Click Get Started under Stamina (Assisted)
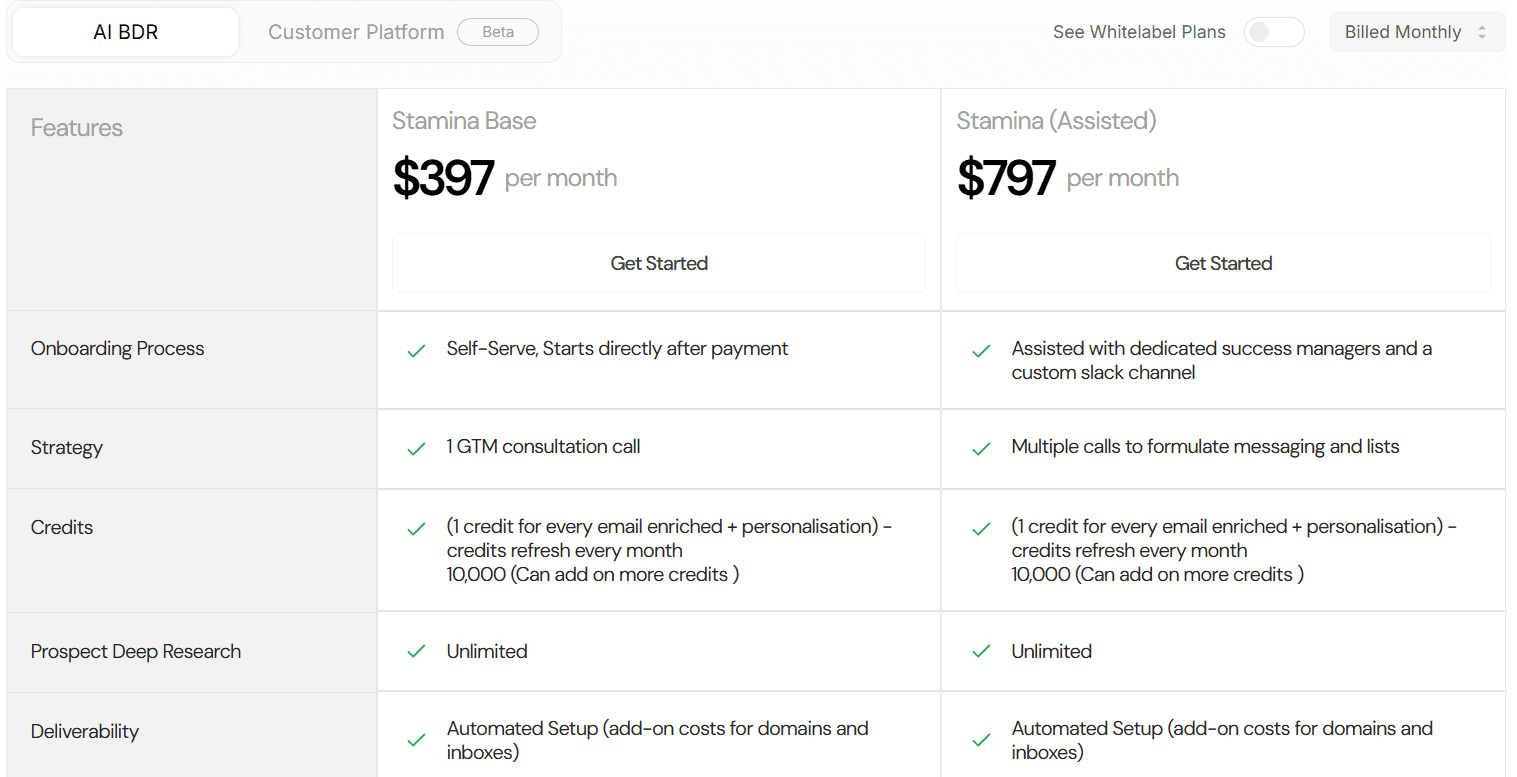1517x777 pixels. [1223, 263]
